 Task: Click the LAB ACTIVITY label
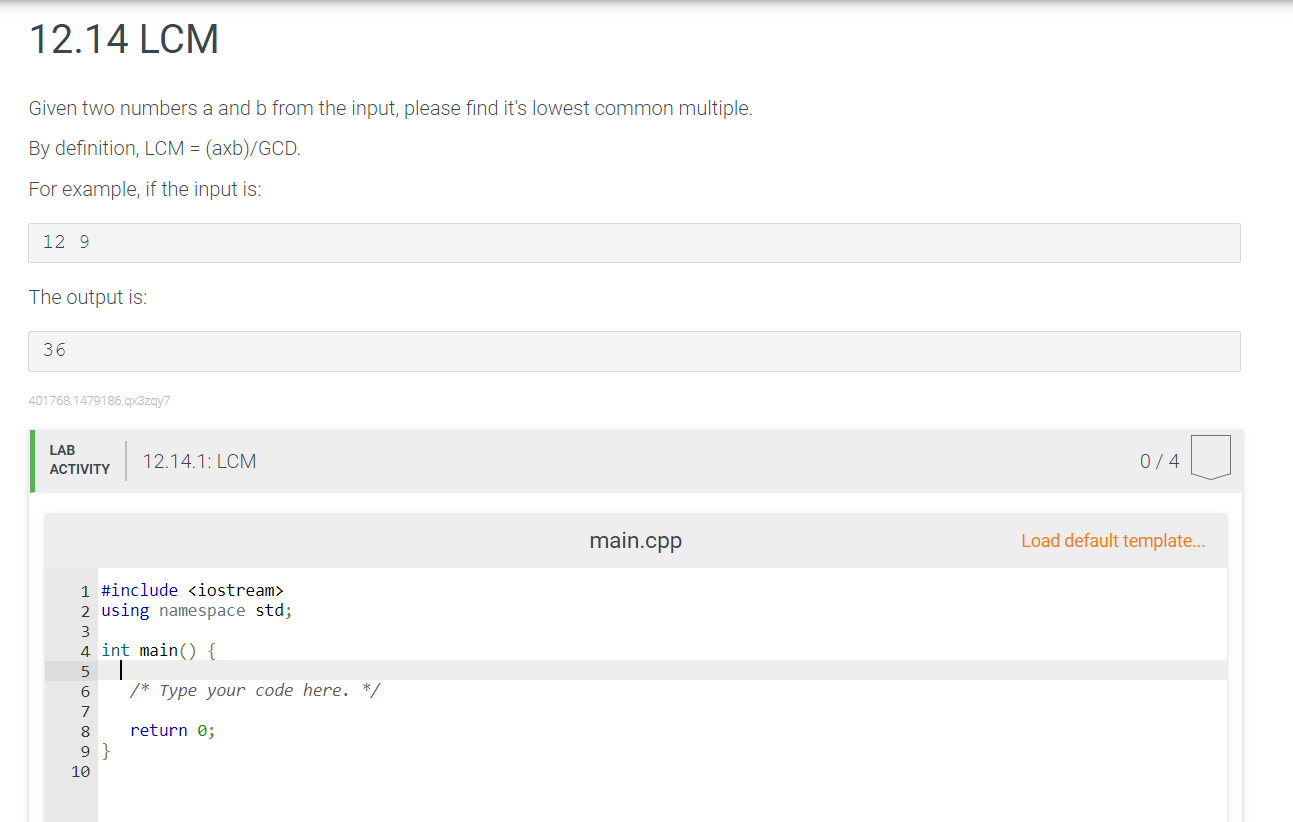pyautogui.click(x=80, y=460)
